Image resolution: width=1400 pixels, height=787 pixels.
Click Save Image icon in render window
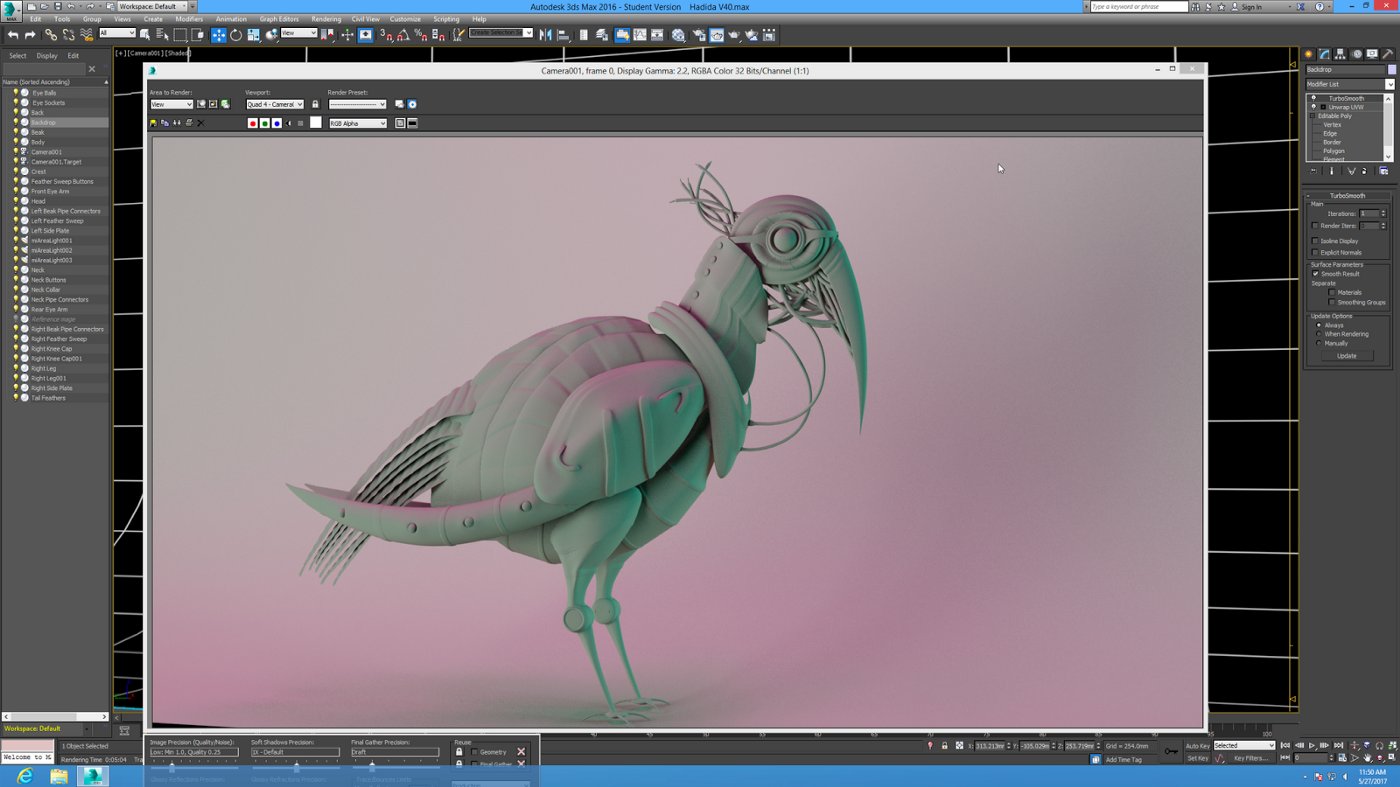(153, 123)
